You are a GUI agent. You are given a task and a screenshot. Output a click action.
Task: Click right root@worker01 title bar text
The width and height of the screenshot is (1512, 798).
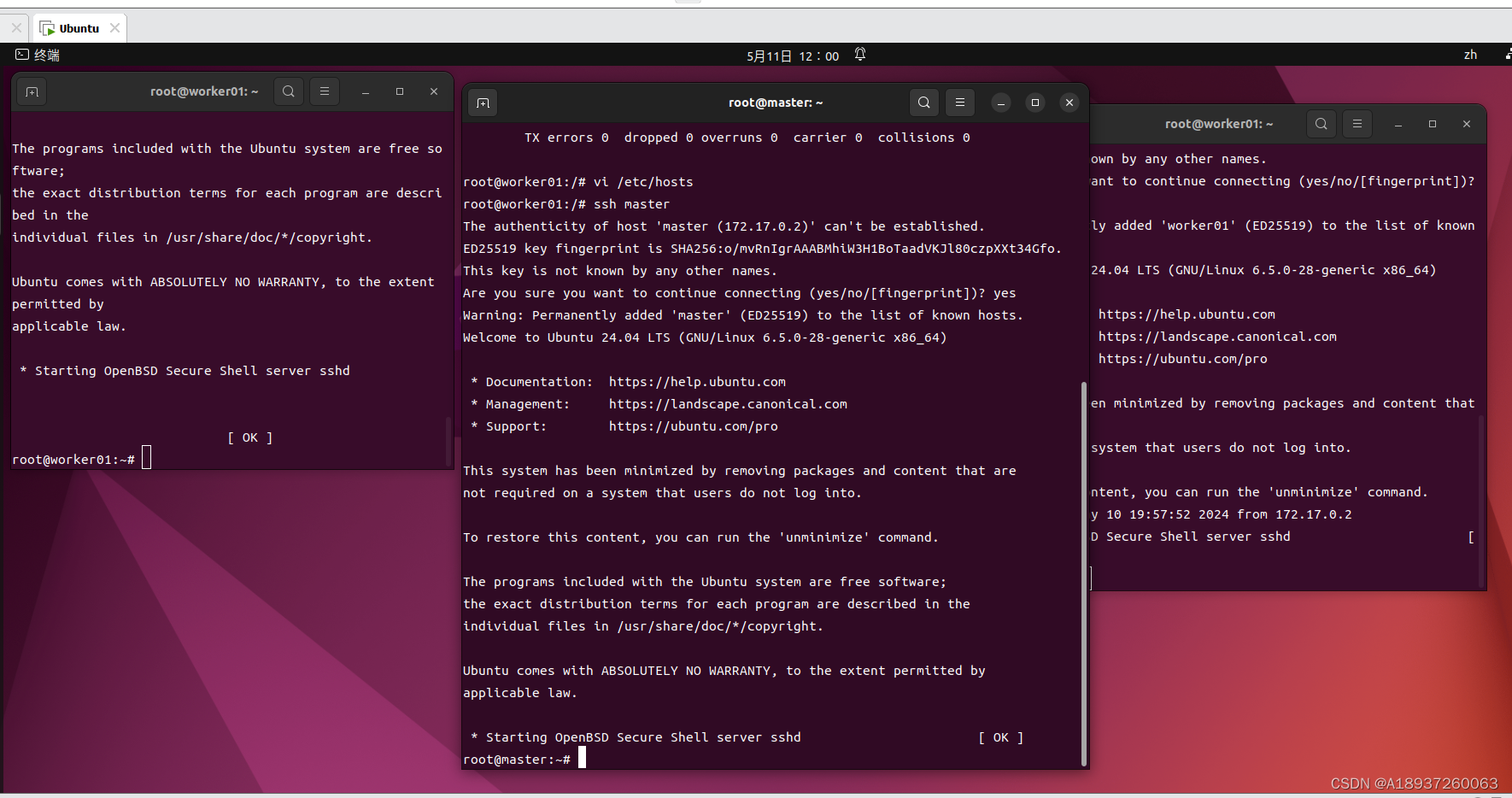point(1219,124)
